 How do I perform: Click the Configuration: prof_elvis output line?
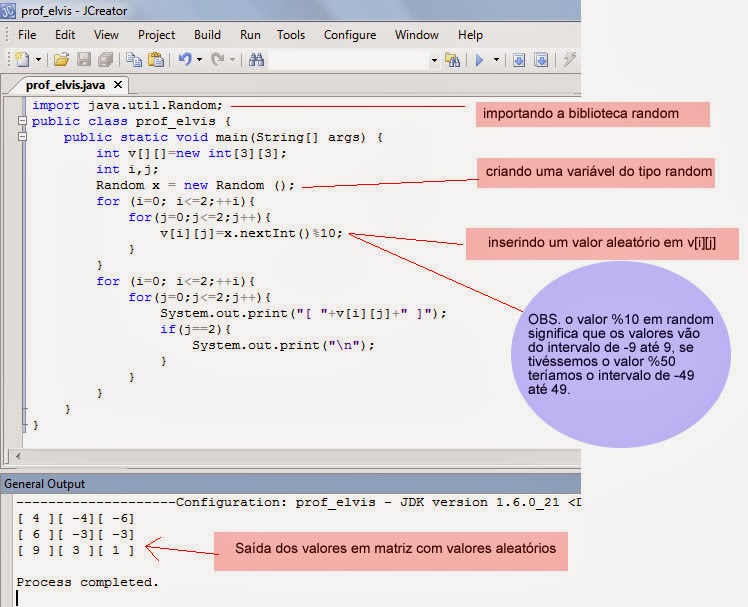click(x=299, y=502)
